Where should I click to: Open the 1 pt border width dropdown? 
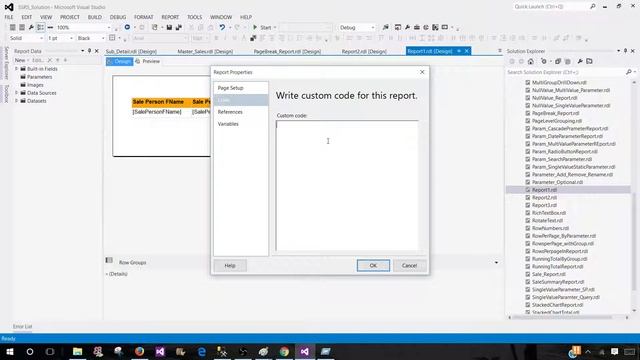(x=71, y=38)
